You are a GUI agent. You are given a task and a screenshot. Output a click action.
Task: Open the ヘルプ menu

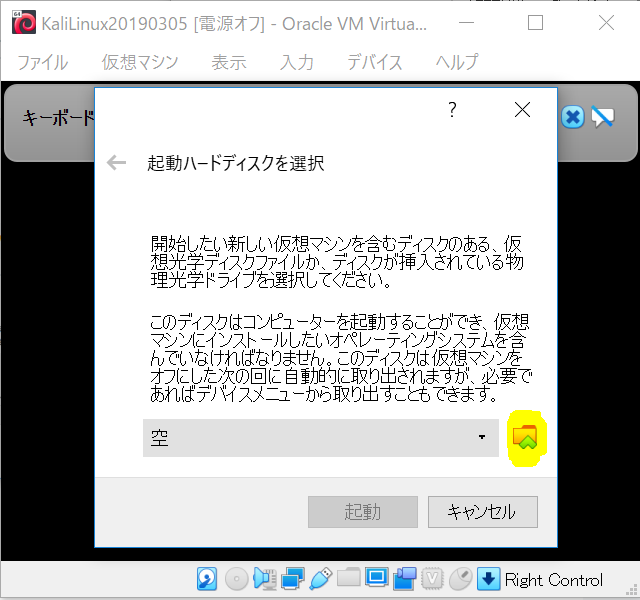point(457,62)
